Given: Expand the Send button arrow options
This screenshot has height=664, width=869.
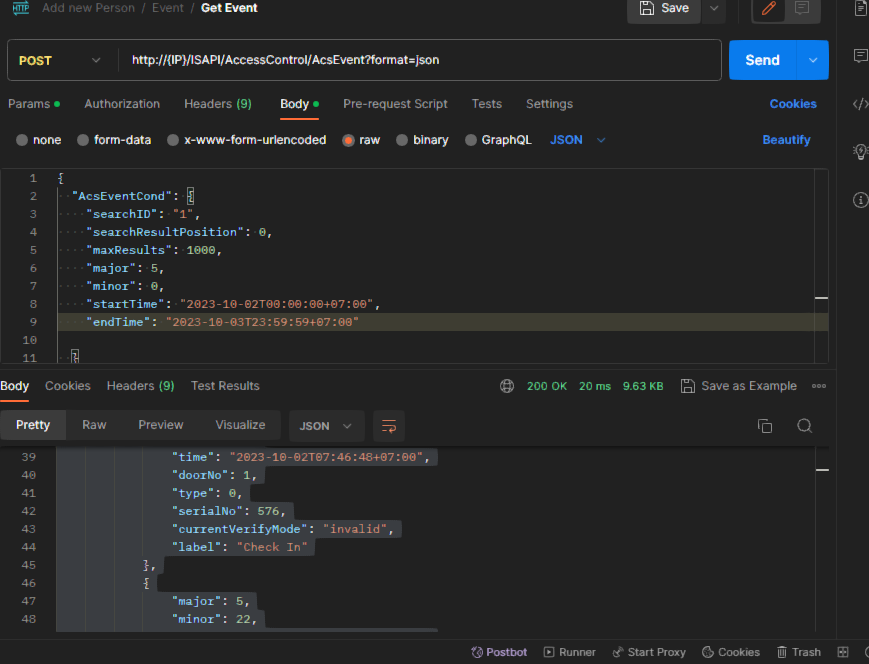Looking at the screenshot, I should [812, 60].
